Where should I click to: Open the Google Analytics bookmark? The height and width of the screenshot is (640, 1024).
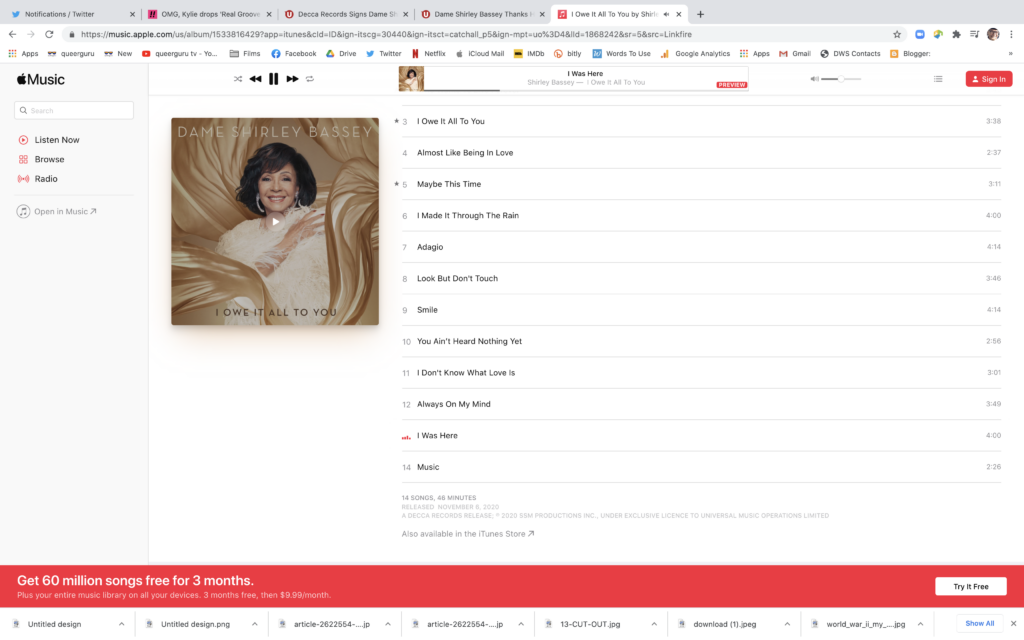(x=695, y=54)
